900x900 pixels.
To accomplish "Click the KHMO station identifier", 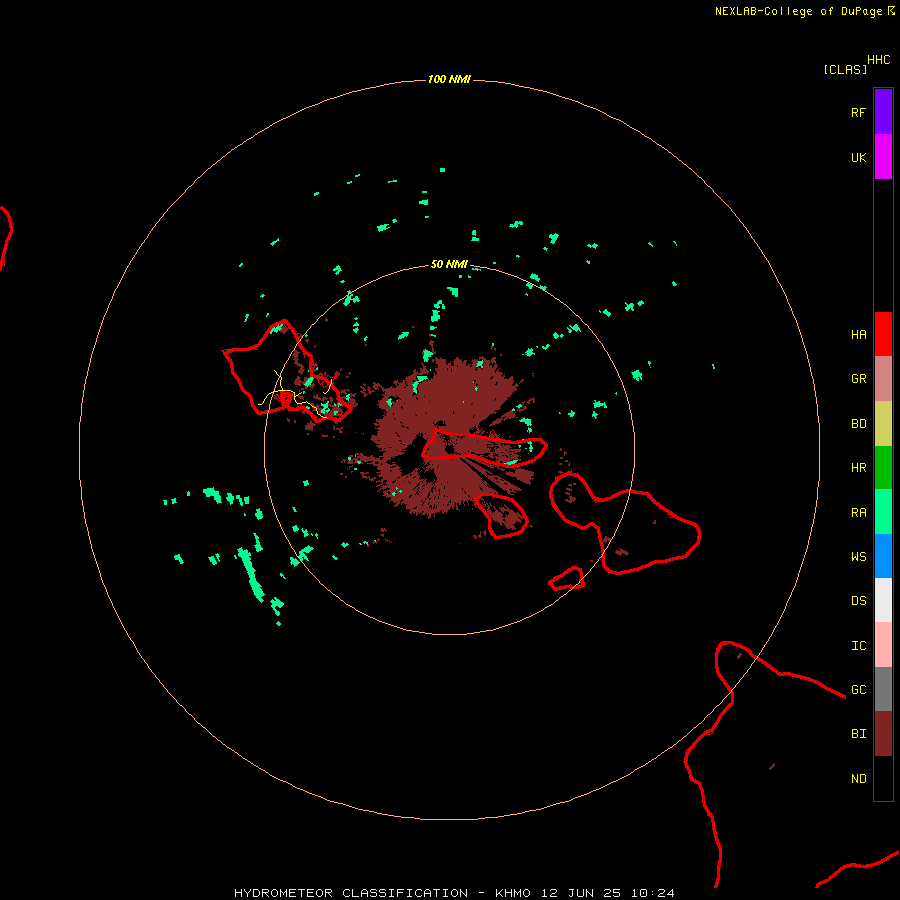I will tap(513, 893).
